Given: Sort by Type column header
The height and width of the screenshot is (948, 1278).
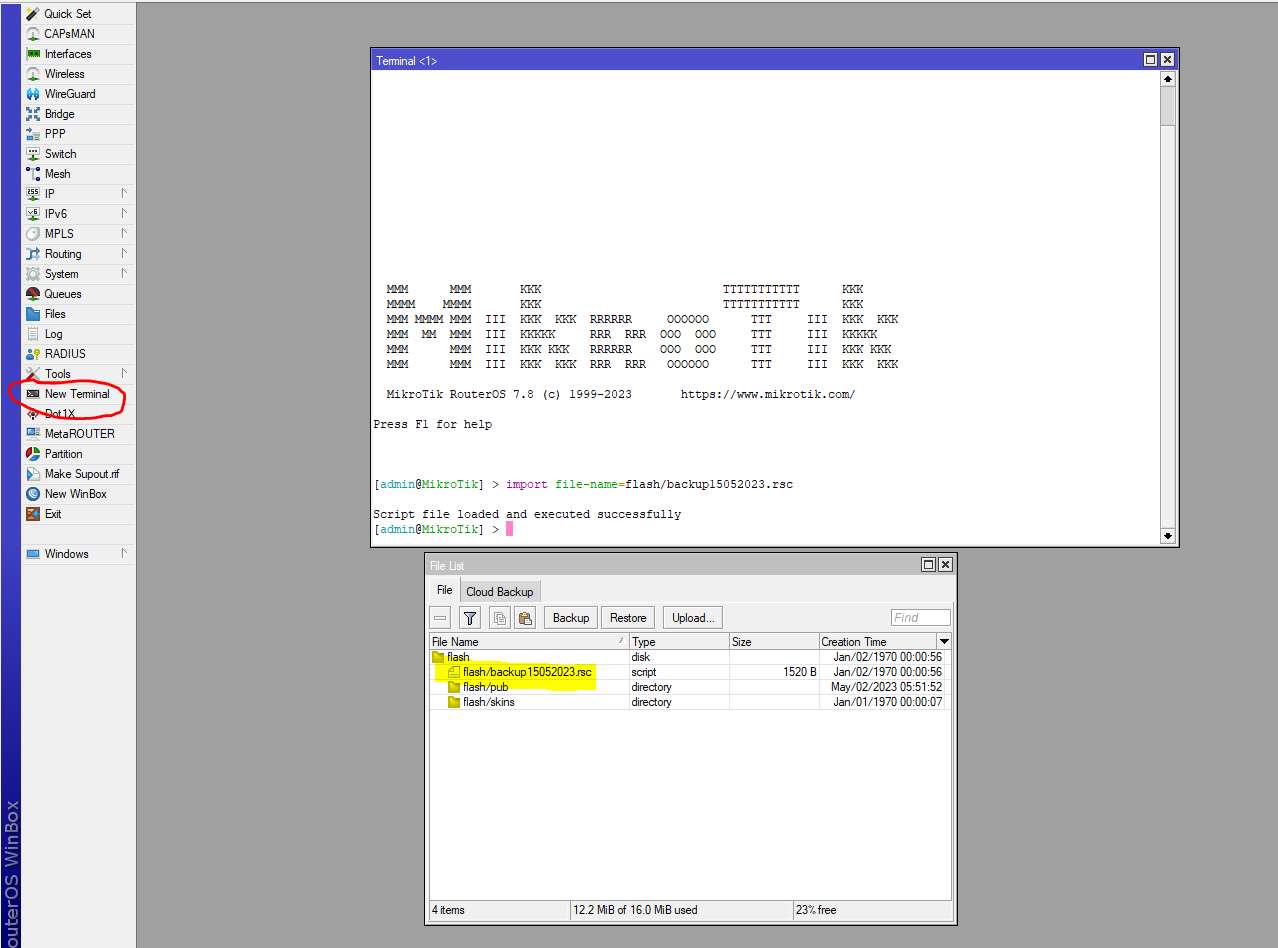Looking at the screenshot, I should [x=679, y=641].
